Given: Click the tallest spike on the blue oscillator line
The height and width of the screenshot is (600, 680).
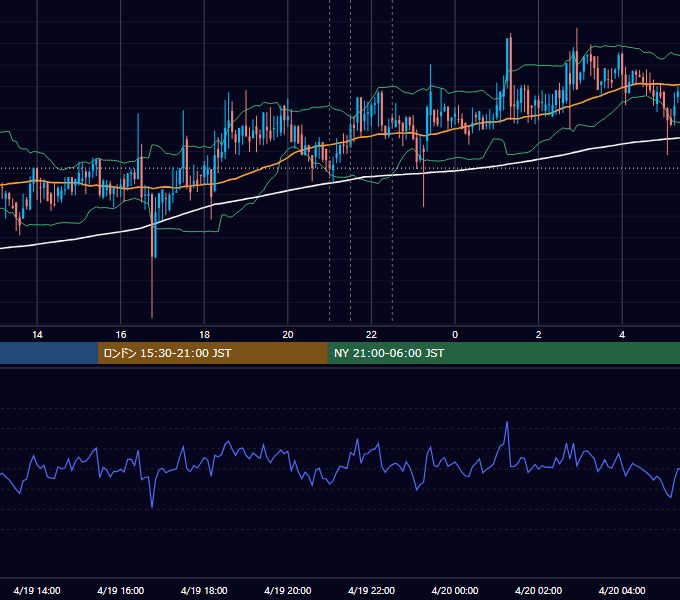Looking at the screenshot, I should point(507,423).
